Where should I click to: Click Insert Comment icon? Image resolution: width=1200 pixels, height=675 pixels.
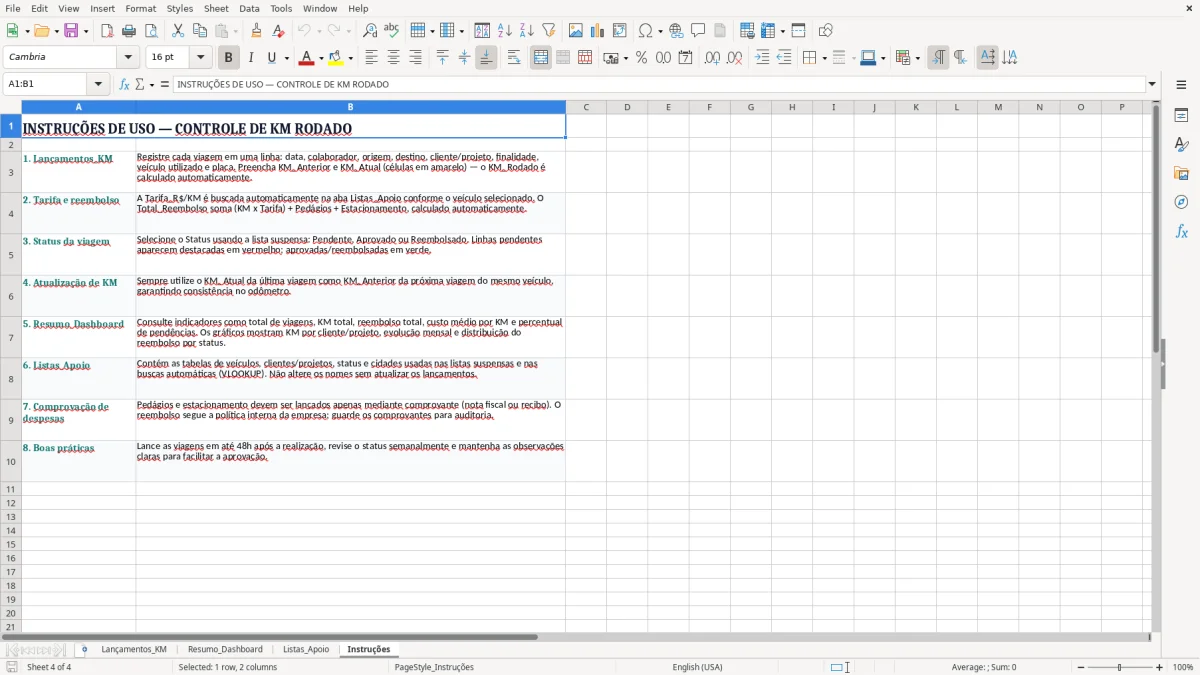(699, 31)
